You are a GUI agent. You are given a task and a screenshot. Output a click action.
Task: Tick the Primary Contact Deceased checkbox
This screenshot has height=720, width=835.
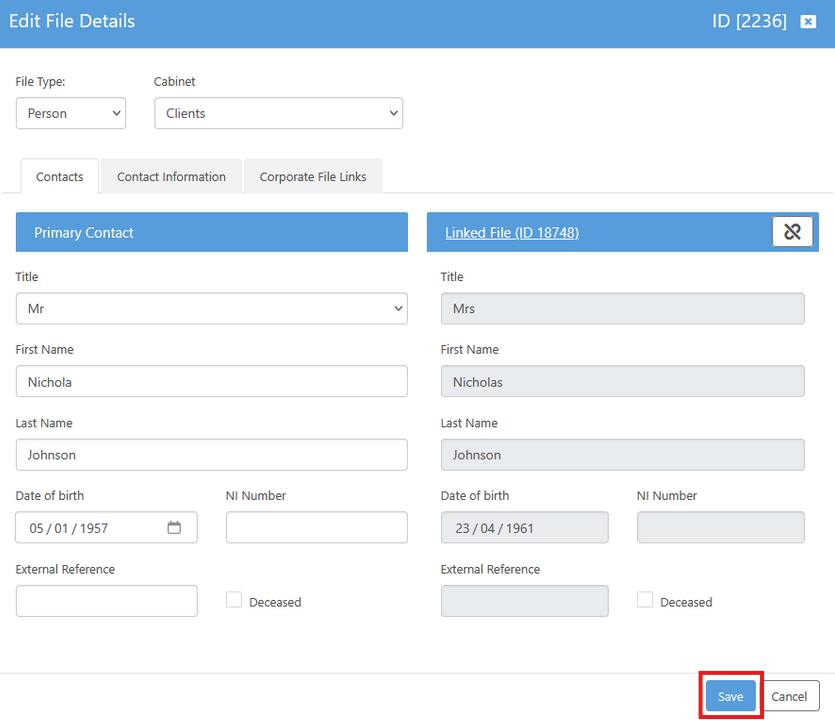234,600
